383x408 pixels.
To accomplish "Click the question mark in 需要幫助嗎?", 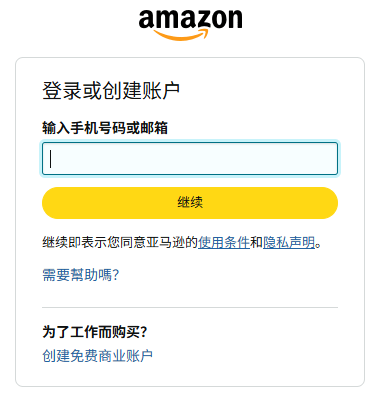I will click(116, 275).
